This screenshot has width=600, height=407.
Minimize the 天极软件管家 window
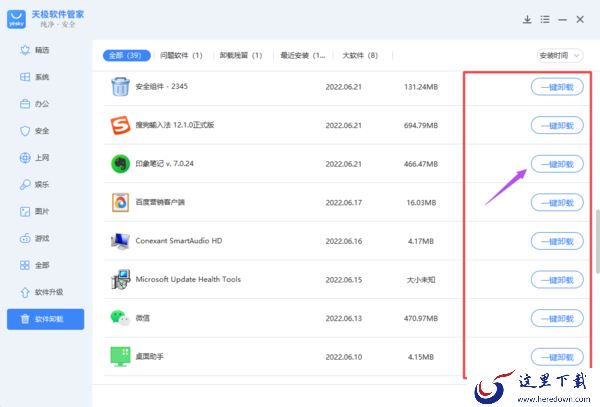click(x=562, y=20)
